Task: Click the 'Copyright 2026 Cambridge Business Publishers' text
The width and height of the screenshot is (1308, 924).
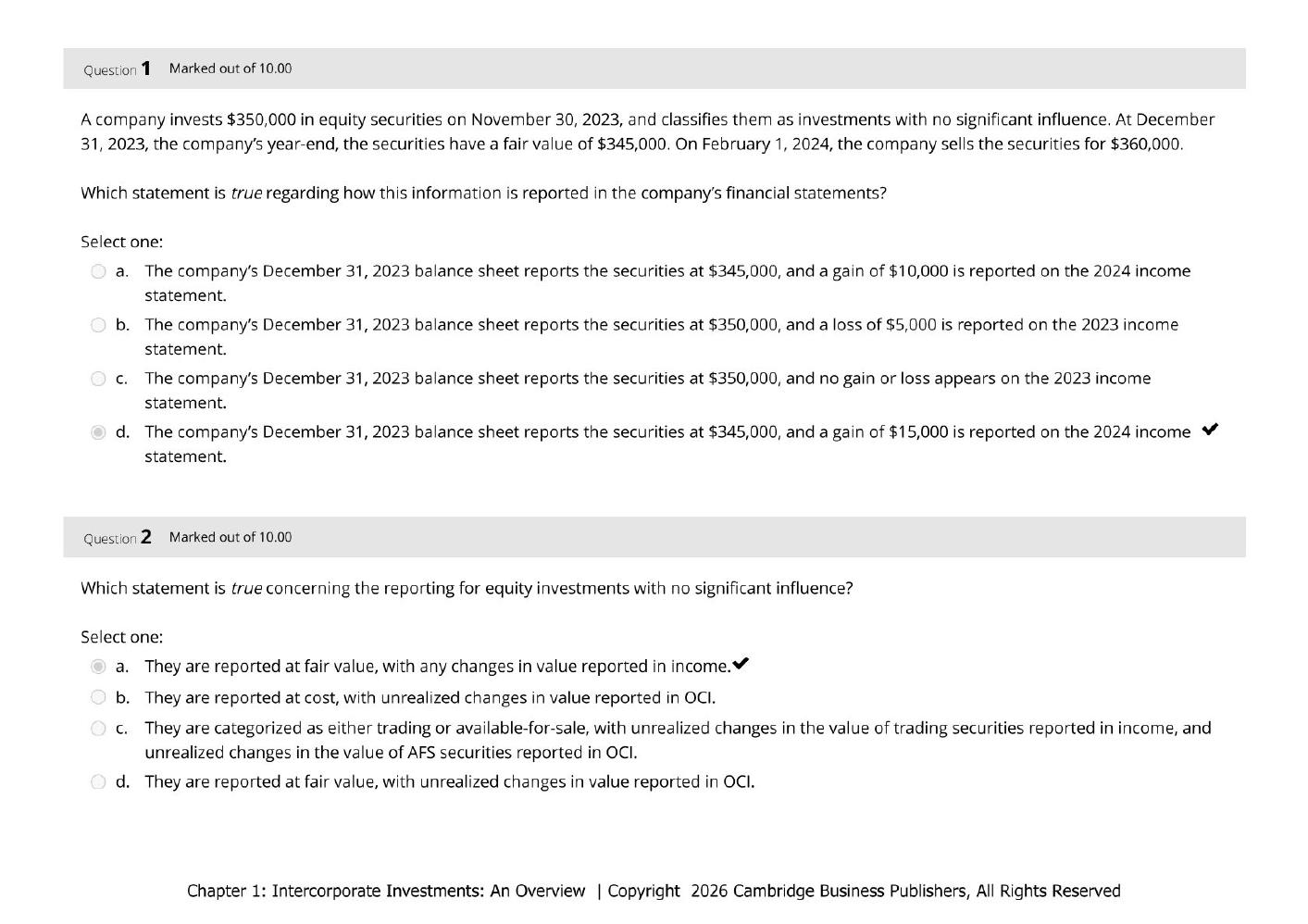Action: point(864,892)
